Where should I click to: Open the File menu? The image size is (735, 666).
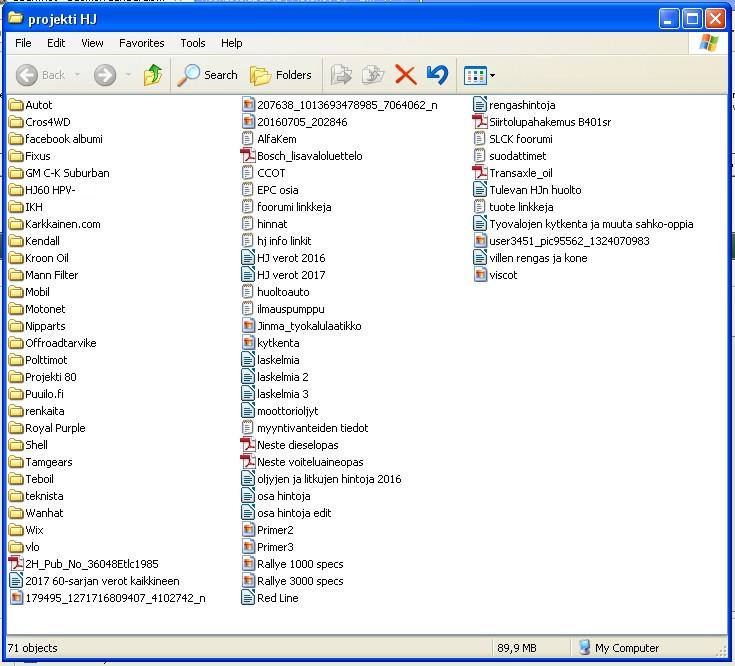23,43
